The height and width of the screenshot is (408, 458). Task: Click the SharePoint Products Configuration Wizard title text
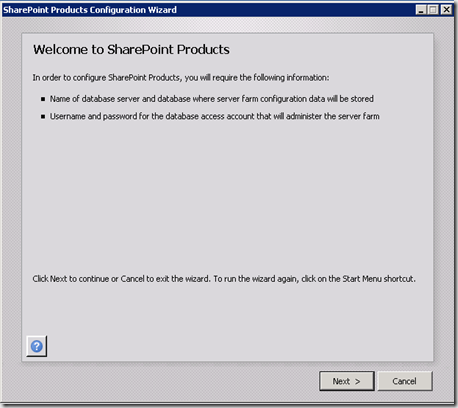coord(90,10)
